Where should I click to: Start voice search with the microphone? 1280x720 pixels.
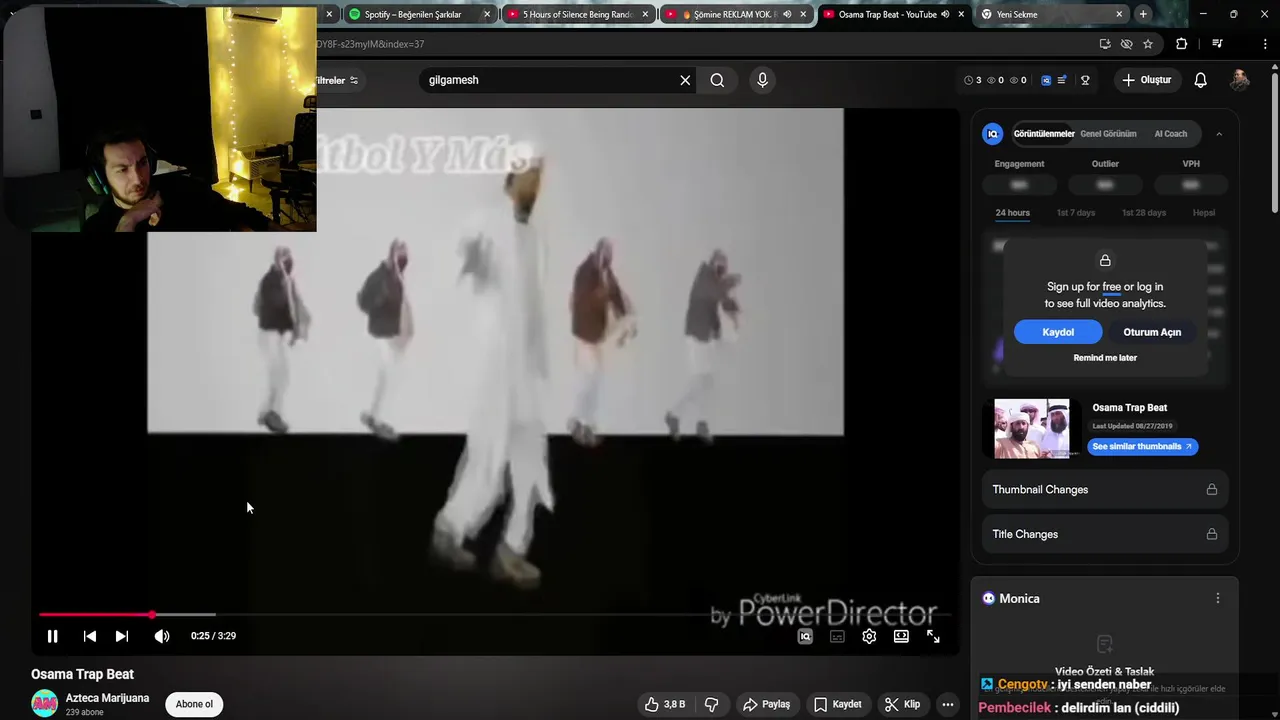(x=762, y=80)
